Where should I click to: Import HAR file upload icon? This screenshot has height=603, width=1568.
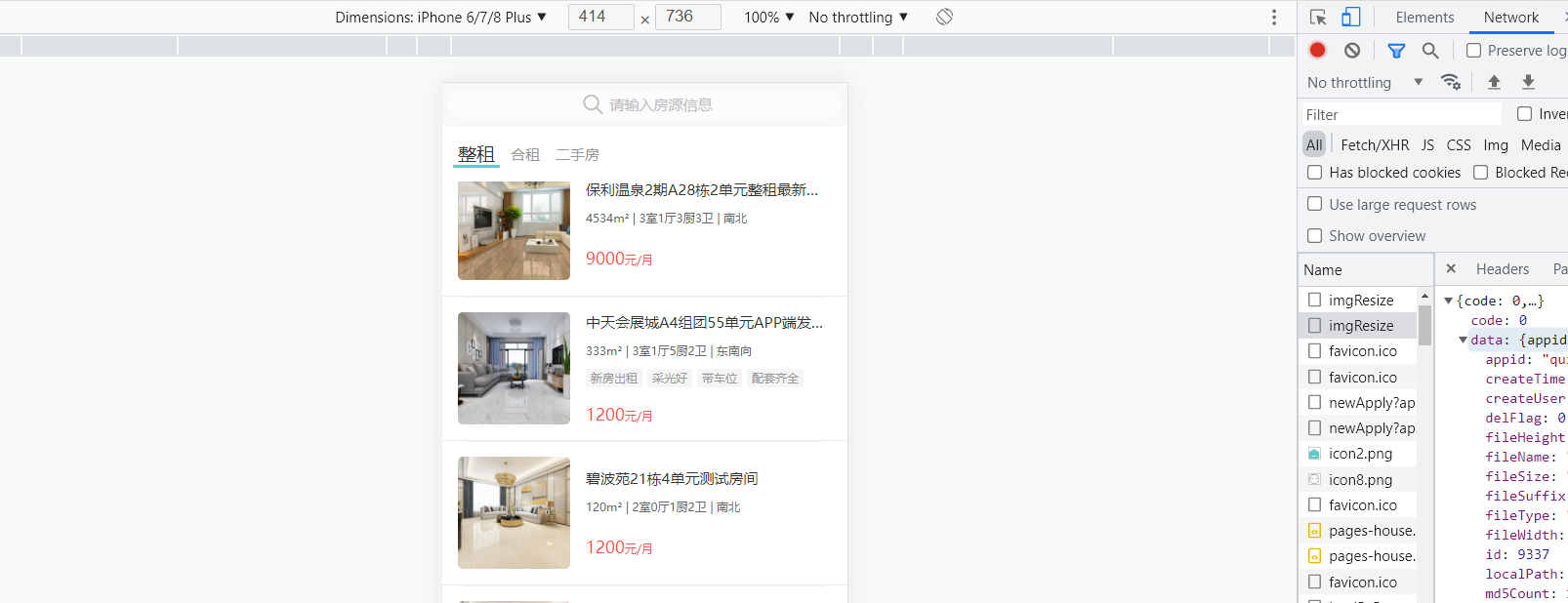click(x=1494, y=82)
